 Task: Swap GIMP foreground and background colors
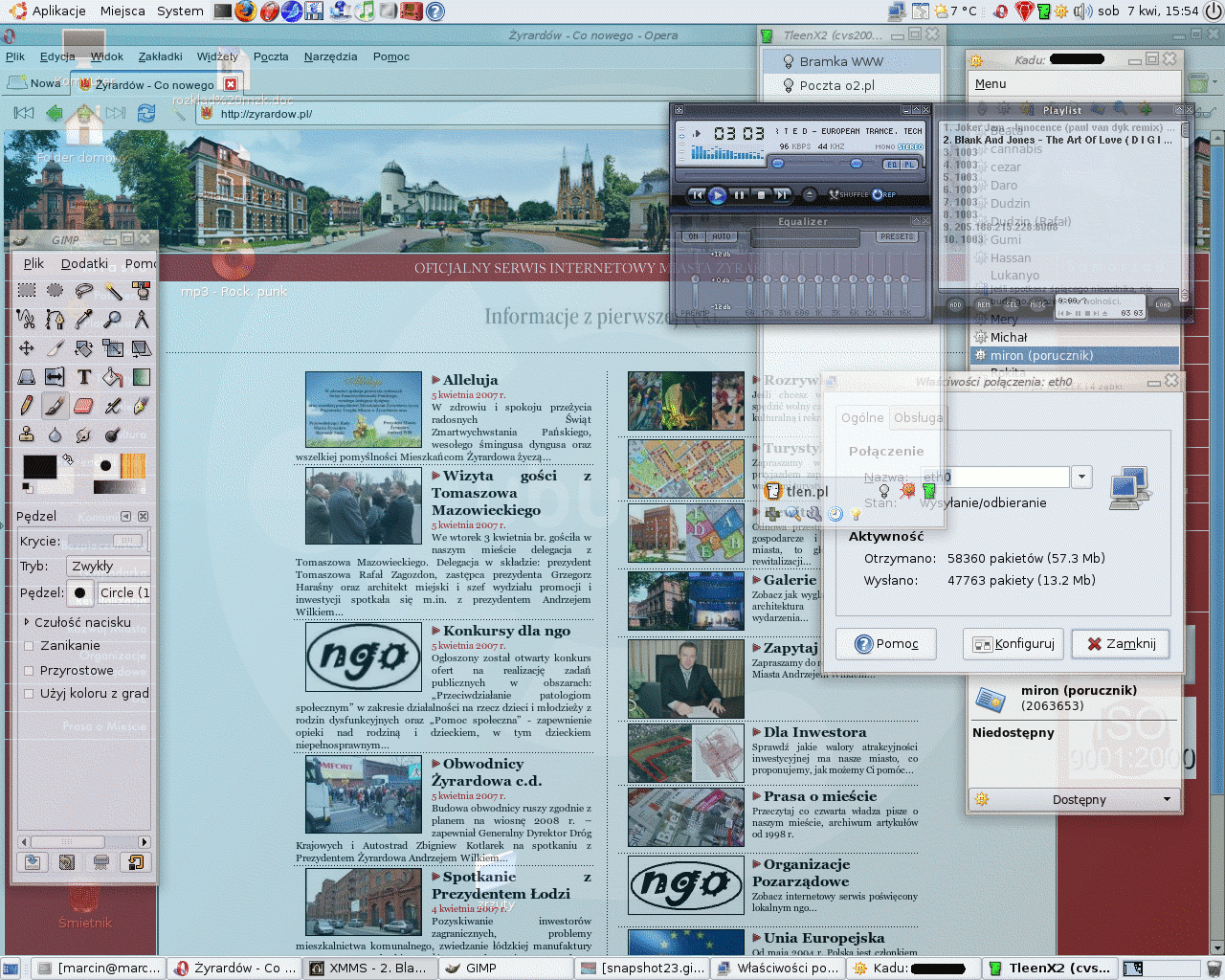pos(68,459)
